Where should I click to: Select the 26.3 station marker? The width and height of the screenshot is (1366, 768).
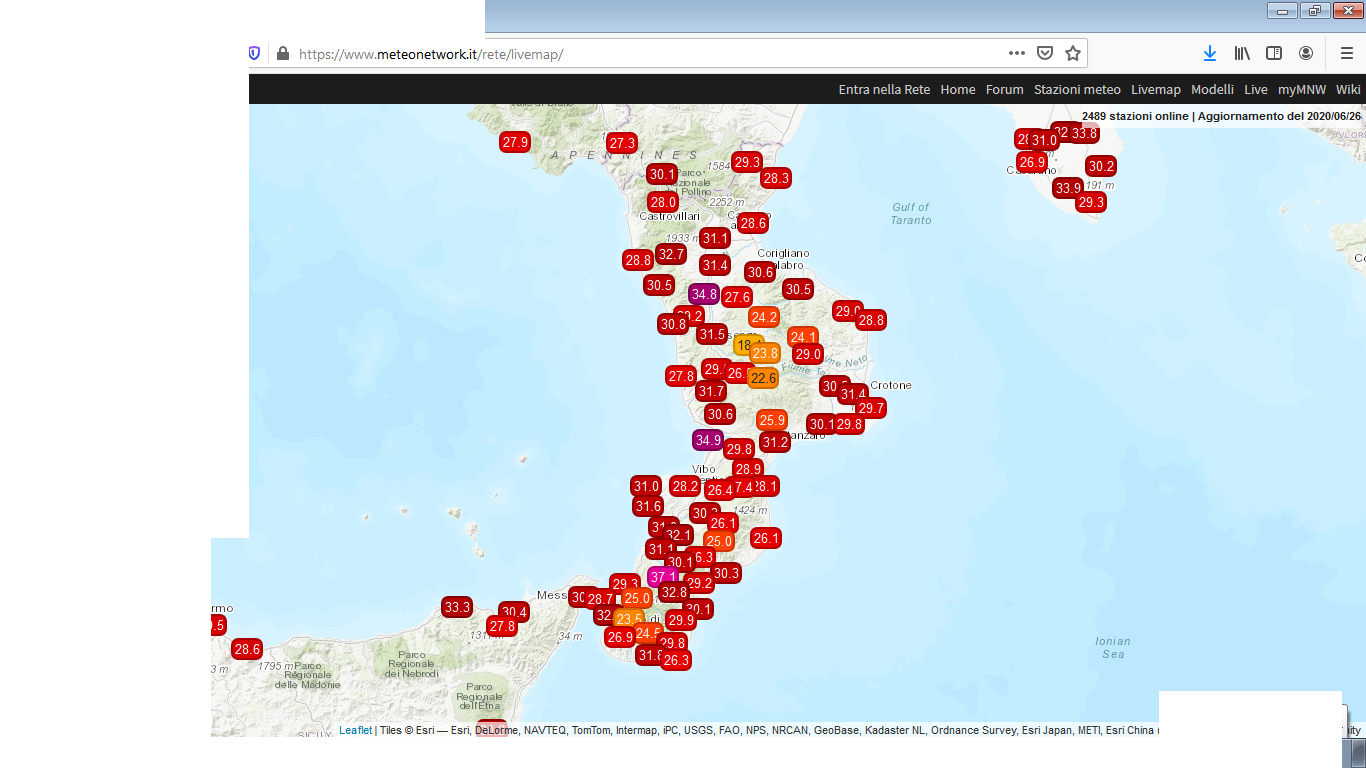coord(676,660)
